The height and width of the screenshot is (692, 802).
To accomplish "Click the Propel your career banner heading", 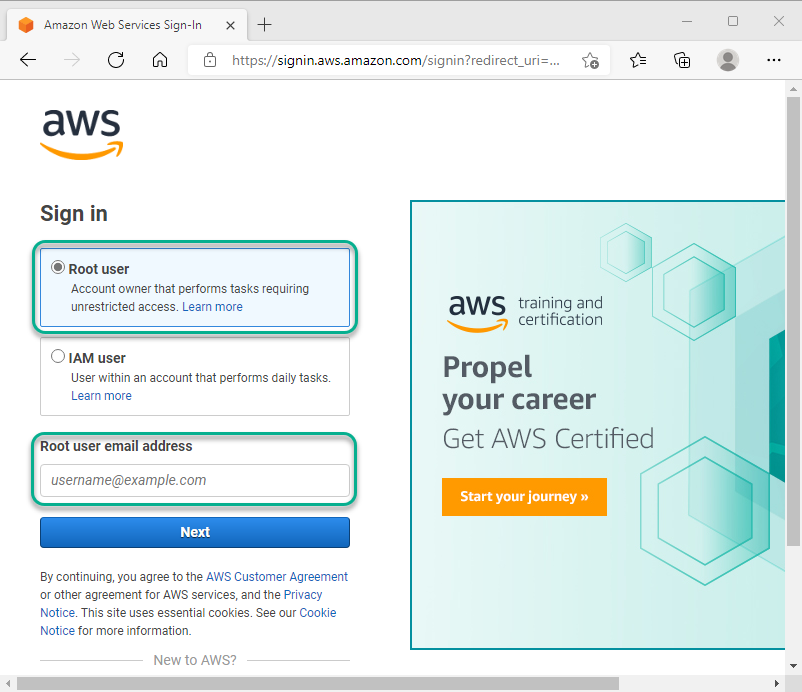I will pos(519,383).
